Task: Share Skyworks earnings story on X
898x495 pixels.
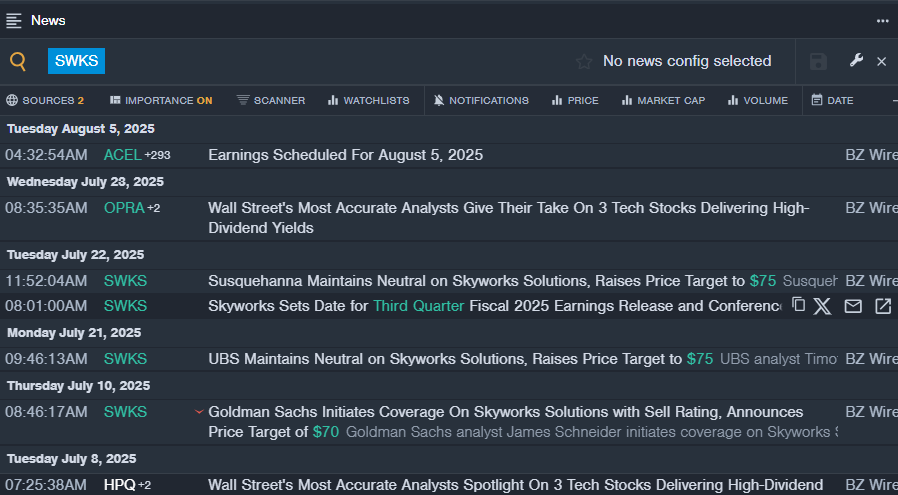Action: pyautogui.click(x=822, y=306)
